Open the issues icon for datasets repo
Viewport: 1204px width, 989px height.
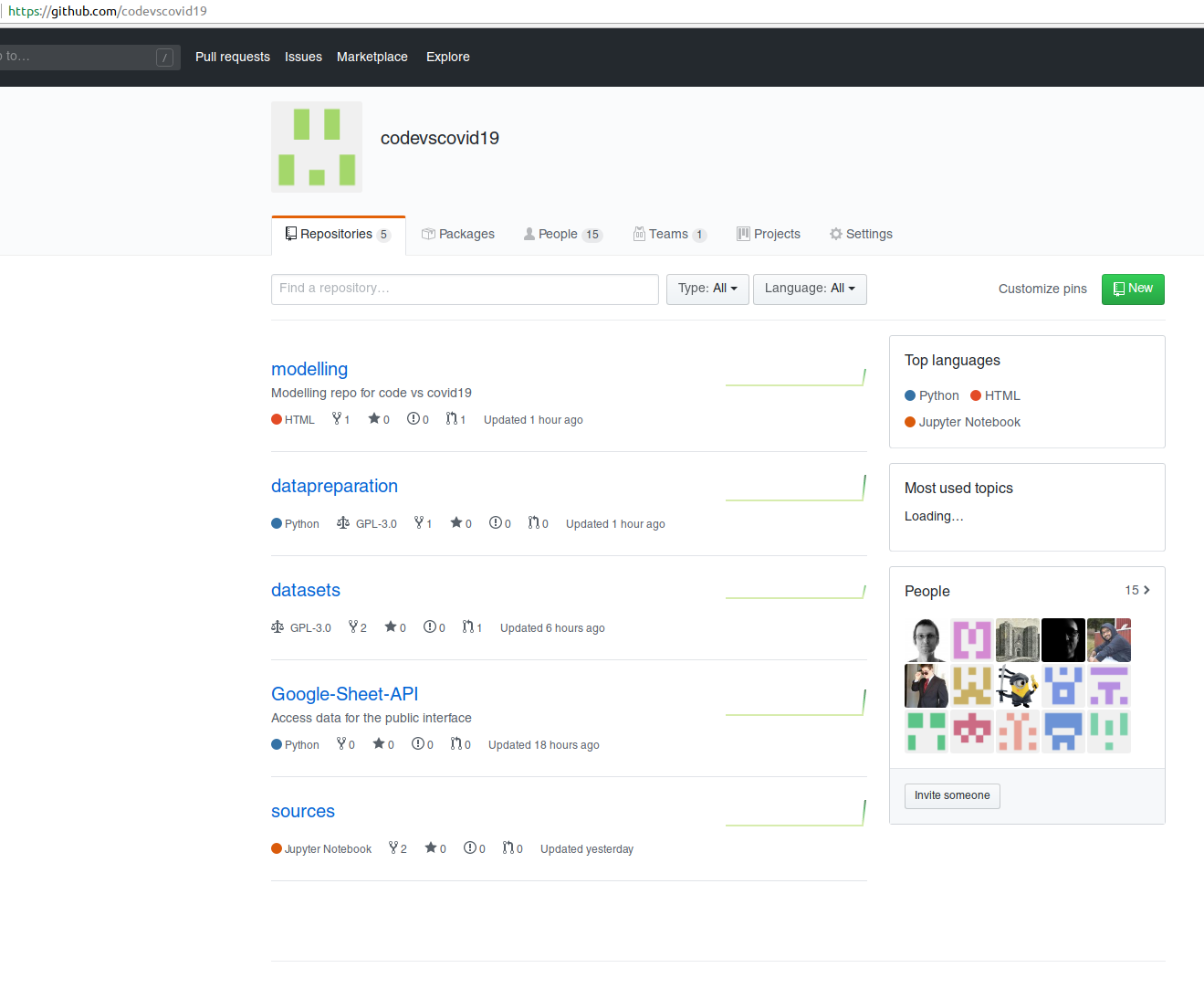coord(430,626)
